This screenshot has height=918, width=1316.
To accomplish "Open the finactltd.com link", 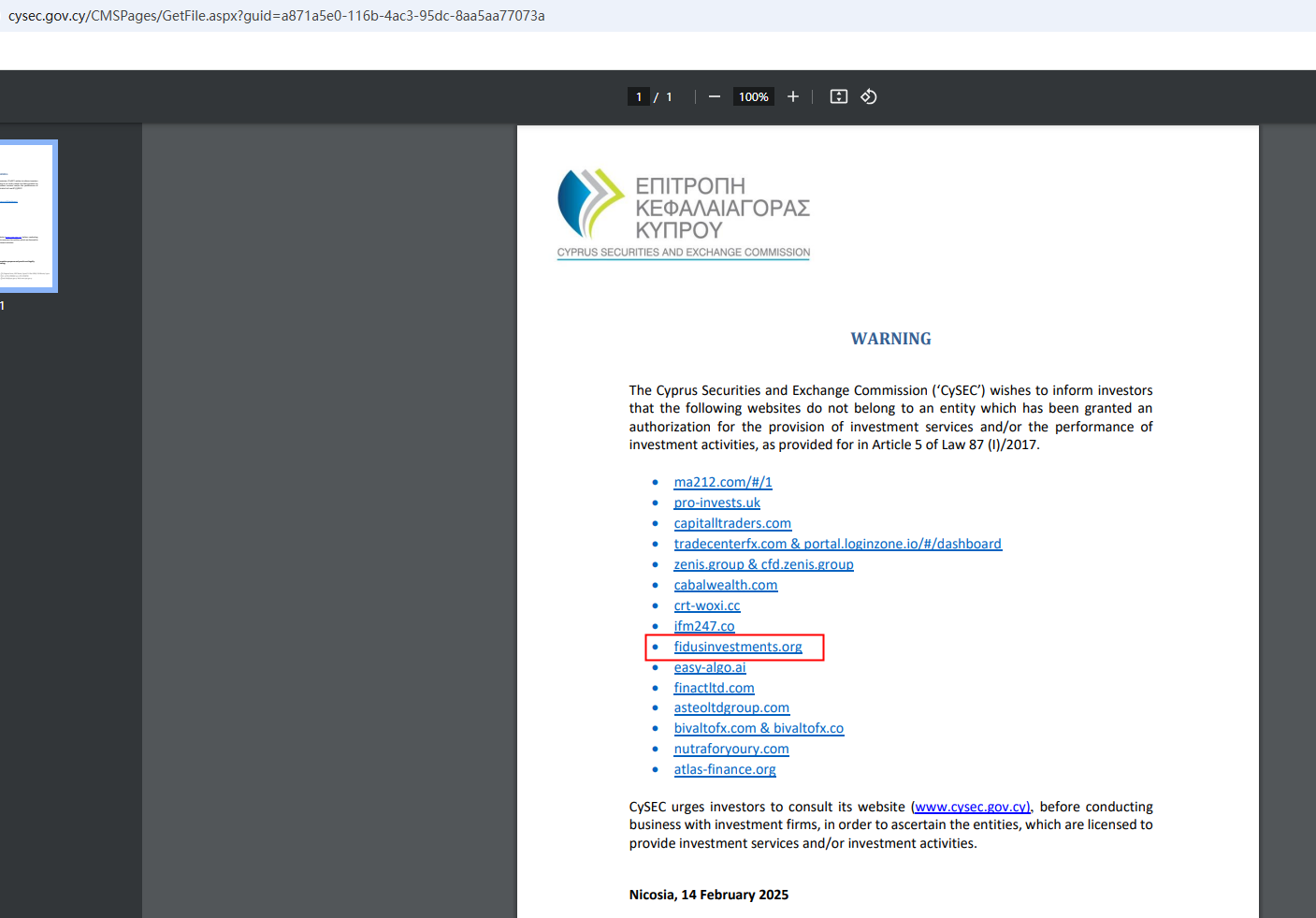I will click(715, 688).
